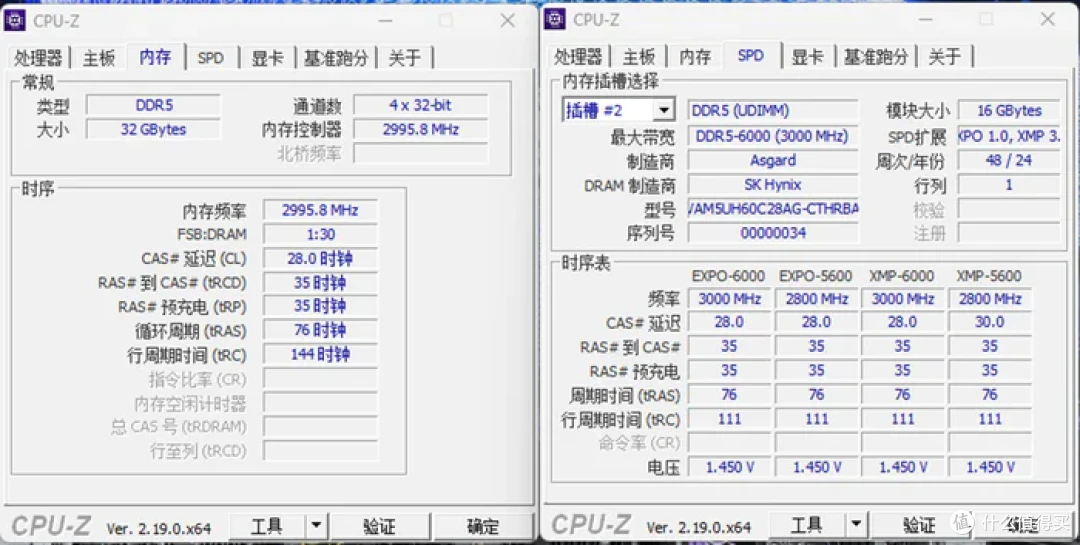This screenshot has height=545, width=1080.
Task: Click the 4 x 32-bit channel value
Action: pos(420,105)
